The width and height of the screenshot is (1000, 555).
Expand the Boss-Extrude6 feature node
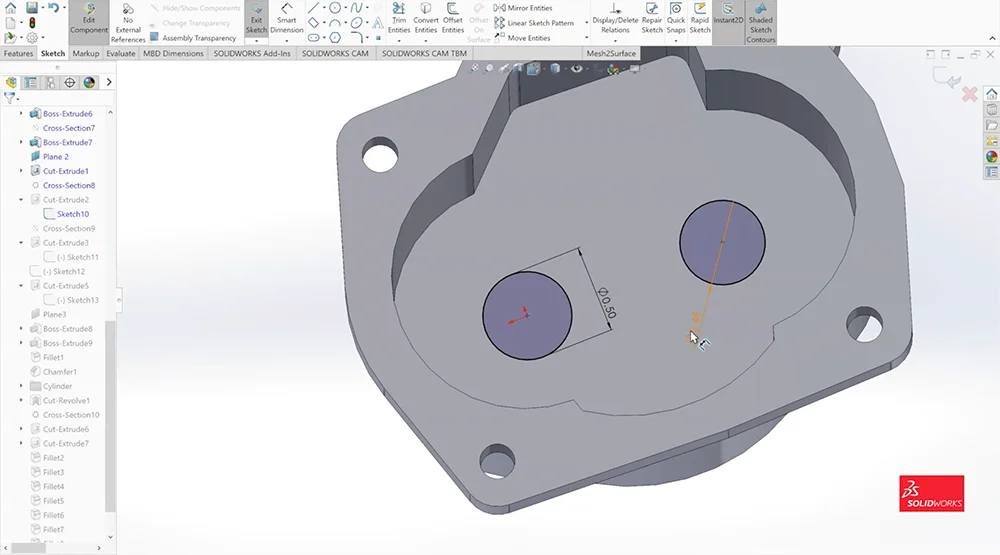point(22,114)
